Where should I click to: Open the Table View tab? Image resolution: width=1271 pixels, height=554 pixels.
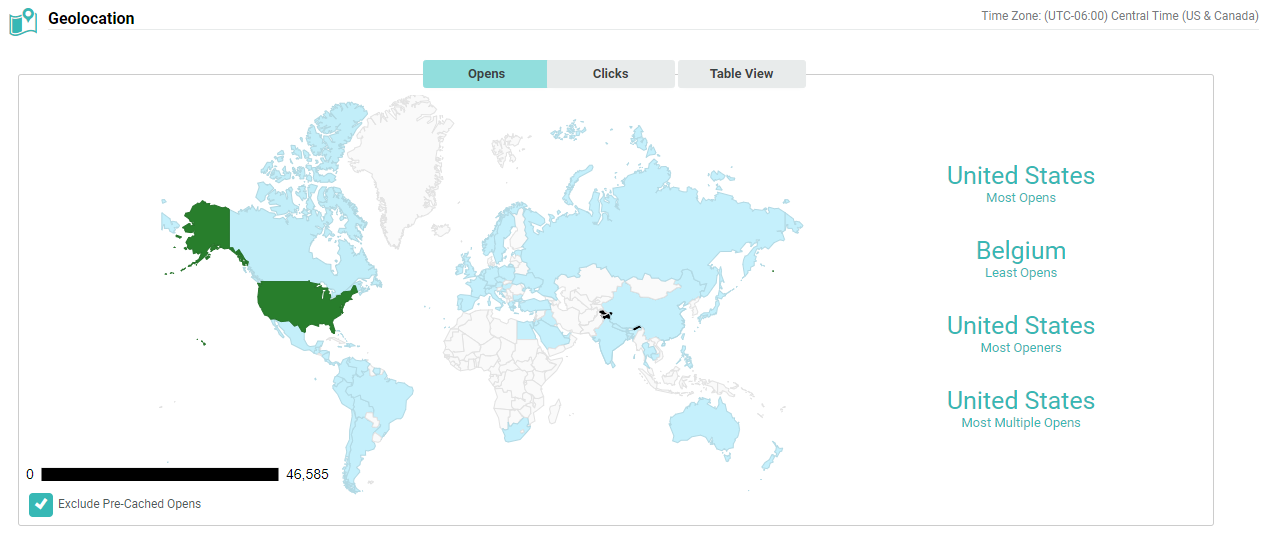click(741, 74)
